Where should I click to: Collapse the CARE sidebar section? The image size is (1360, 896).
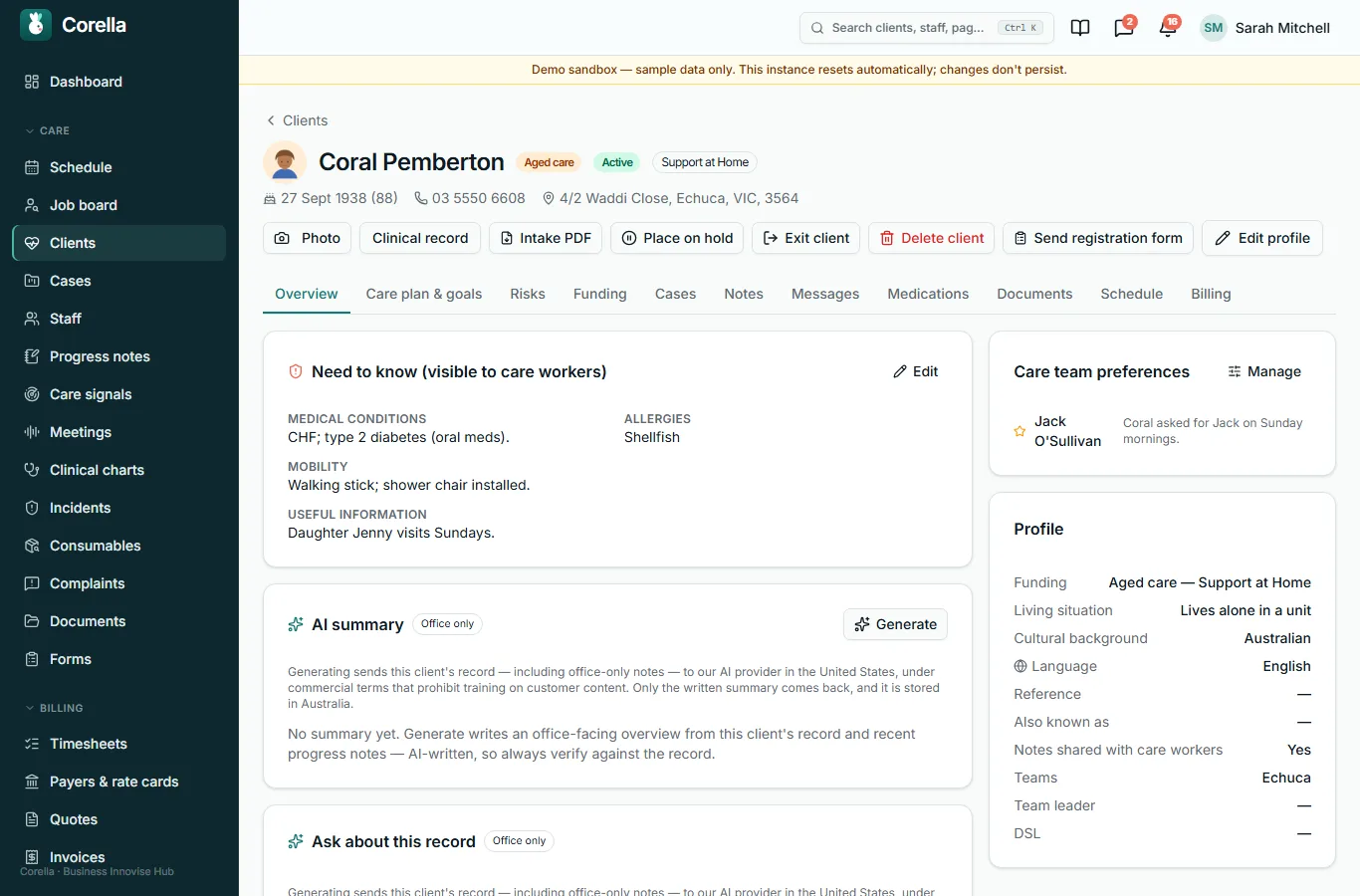48,130
